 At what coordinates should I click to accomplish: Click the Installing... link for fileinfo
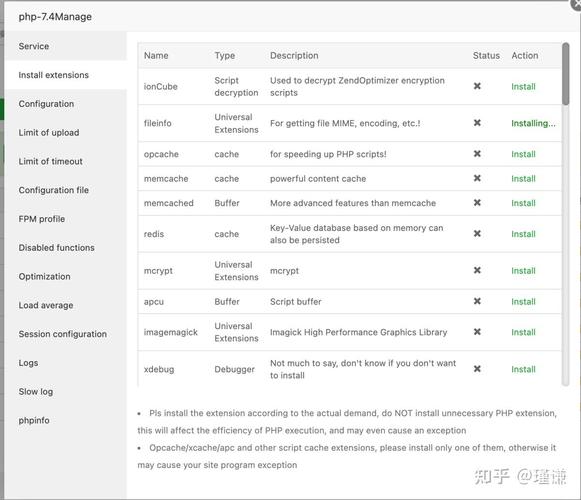pos(533,123)
